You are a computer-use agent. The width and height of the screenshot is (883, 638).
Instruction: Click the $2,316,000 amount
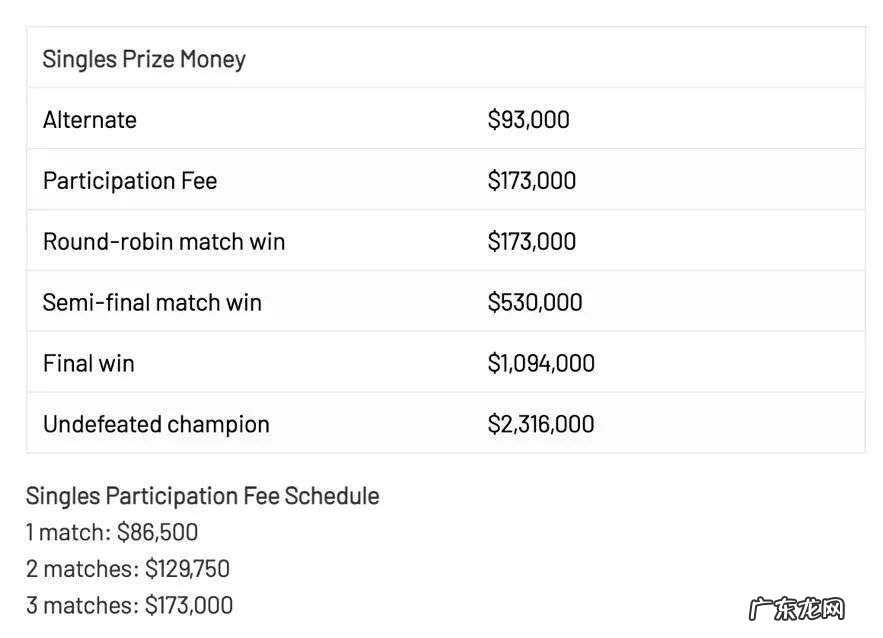[x=541, y=424]
